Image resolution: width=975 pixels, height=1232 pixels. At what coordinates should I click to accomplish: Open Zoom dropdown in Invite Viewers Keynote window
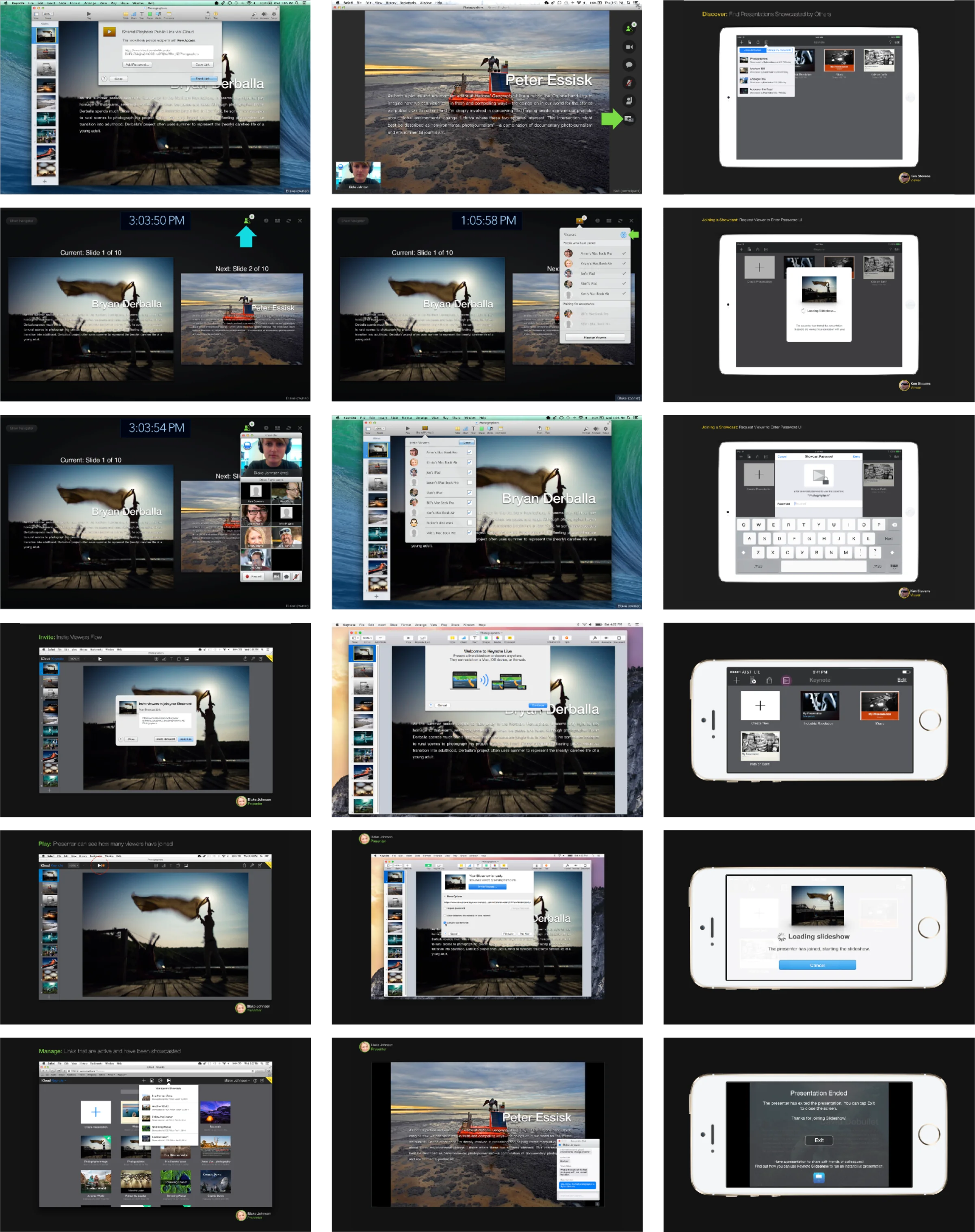[379, 428]
